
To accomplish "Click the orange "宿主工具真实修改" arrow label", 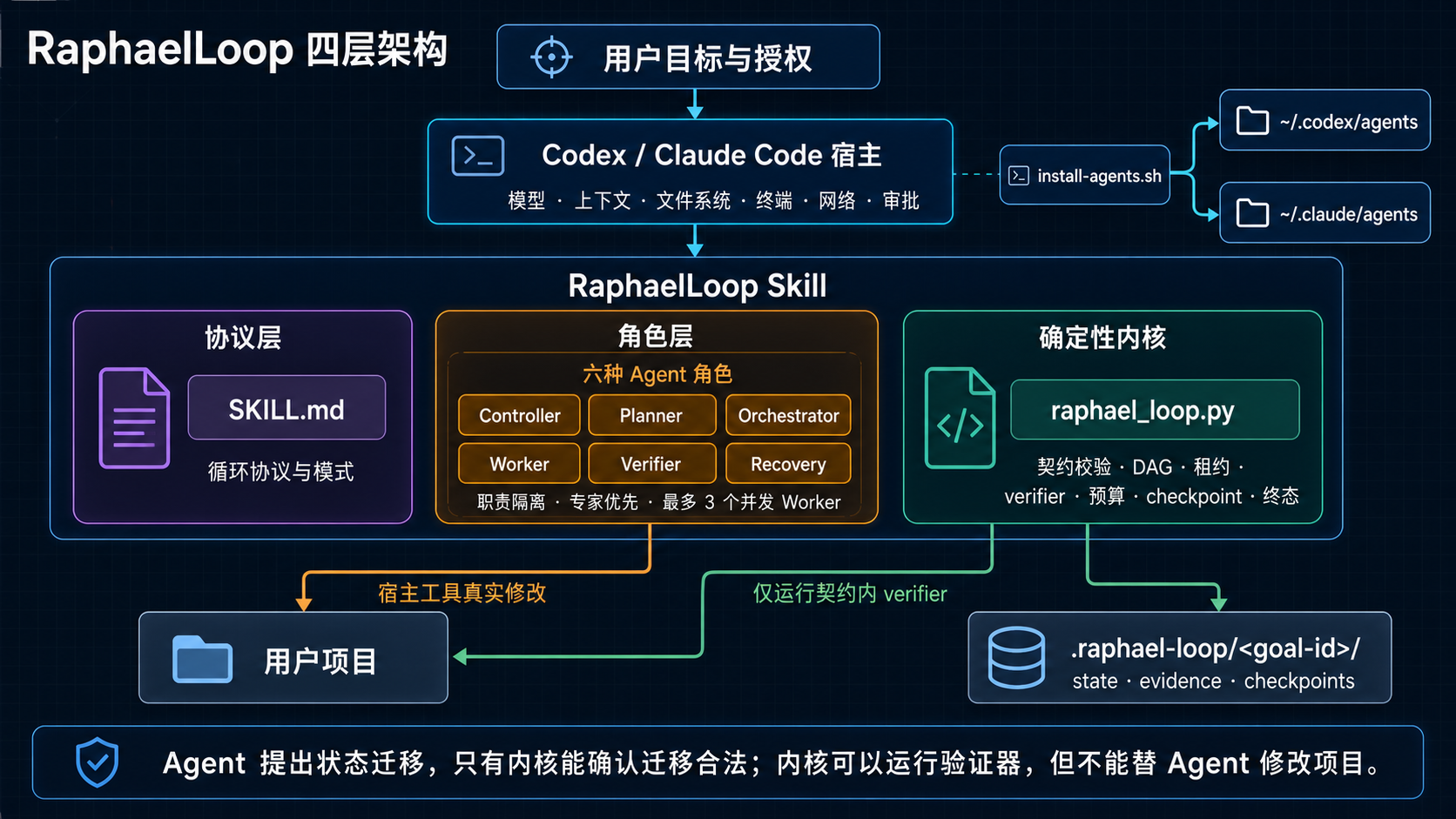I will coord(462,593).
